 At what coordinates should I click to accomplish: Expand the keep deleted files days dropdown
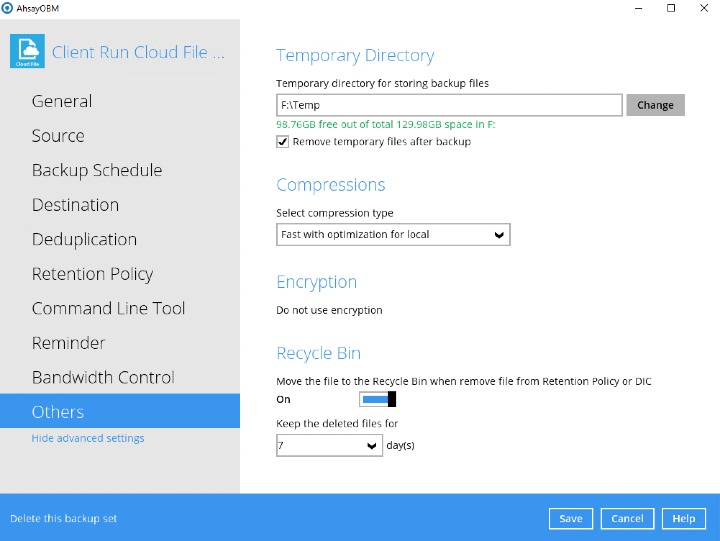329,446
